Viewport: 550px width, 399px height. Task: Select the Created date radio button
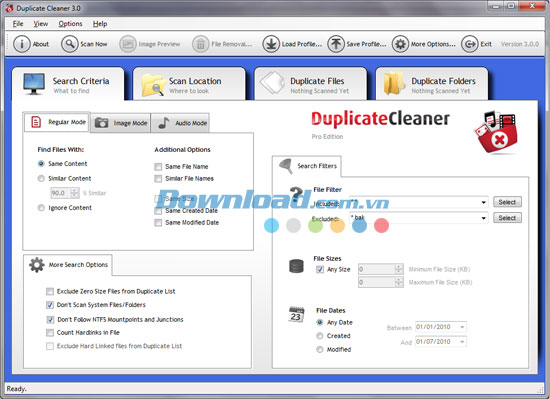click(320, 336)
